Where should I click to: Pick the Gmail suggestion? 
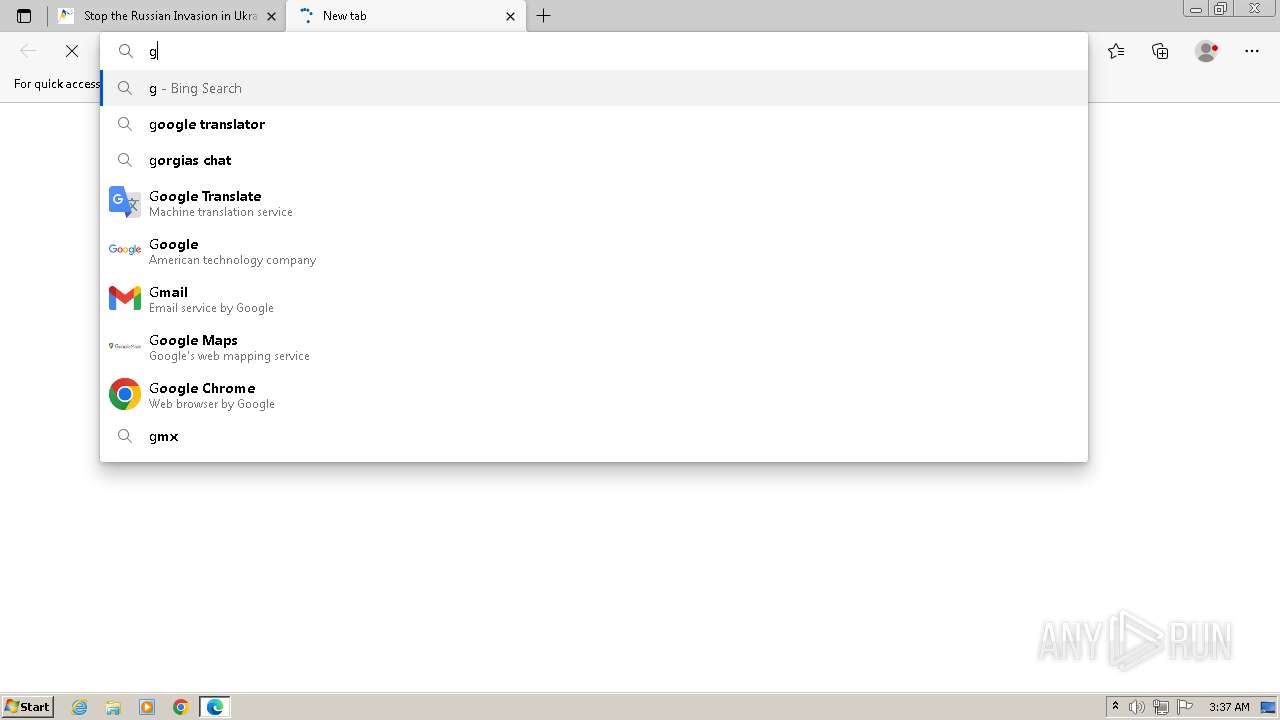[594, 299]
